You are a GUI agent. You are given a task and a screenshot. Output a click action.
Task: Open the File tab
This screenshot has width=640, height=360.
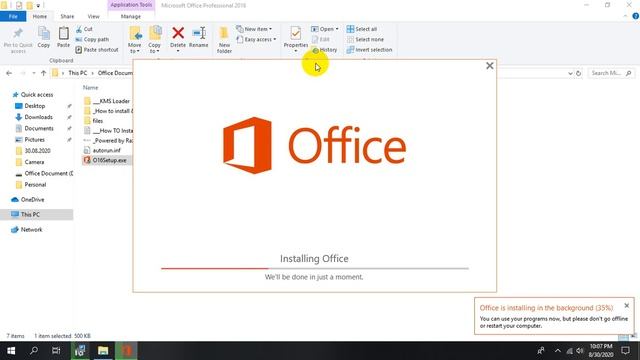click(x=13, y=16)
